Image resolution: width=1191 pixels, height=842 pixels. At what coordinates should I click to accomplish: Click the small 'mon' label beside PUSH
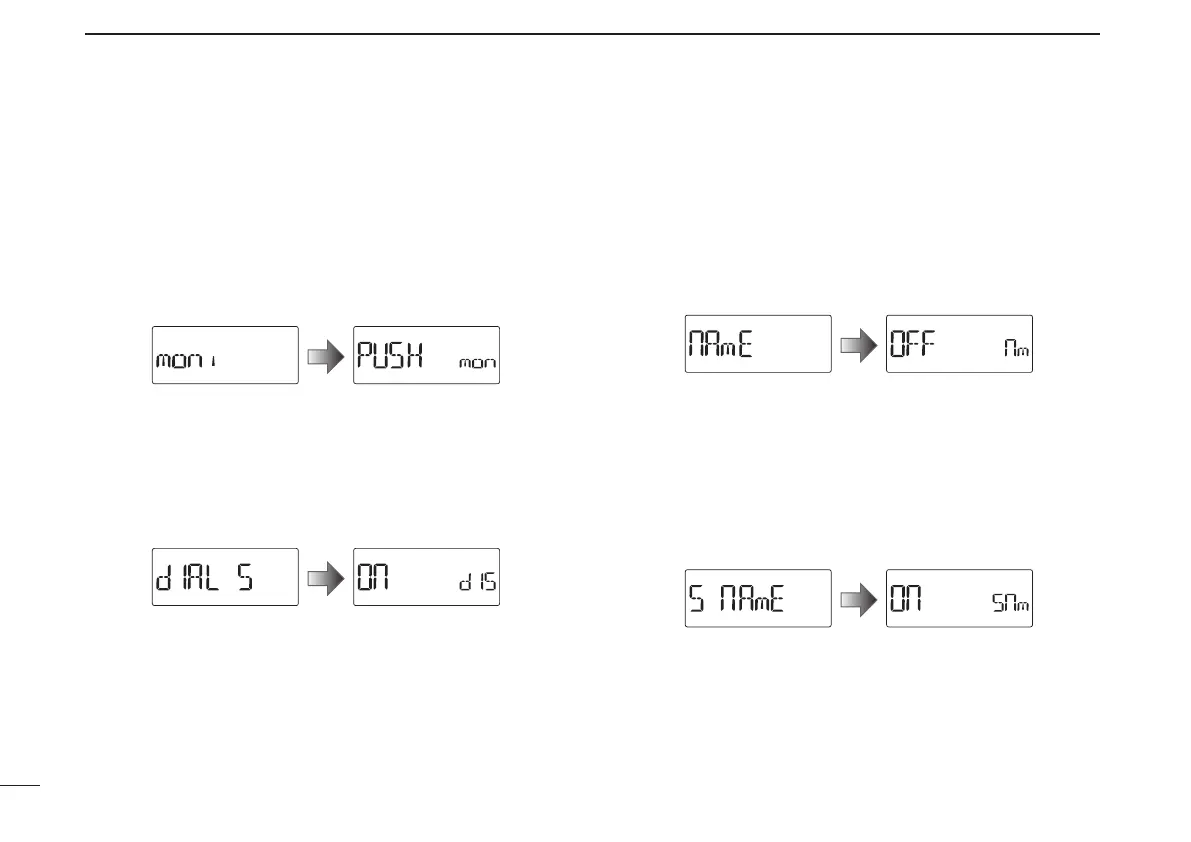[x=478, y=363]
